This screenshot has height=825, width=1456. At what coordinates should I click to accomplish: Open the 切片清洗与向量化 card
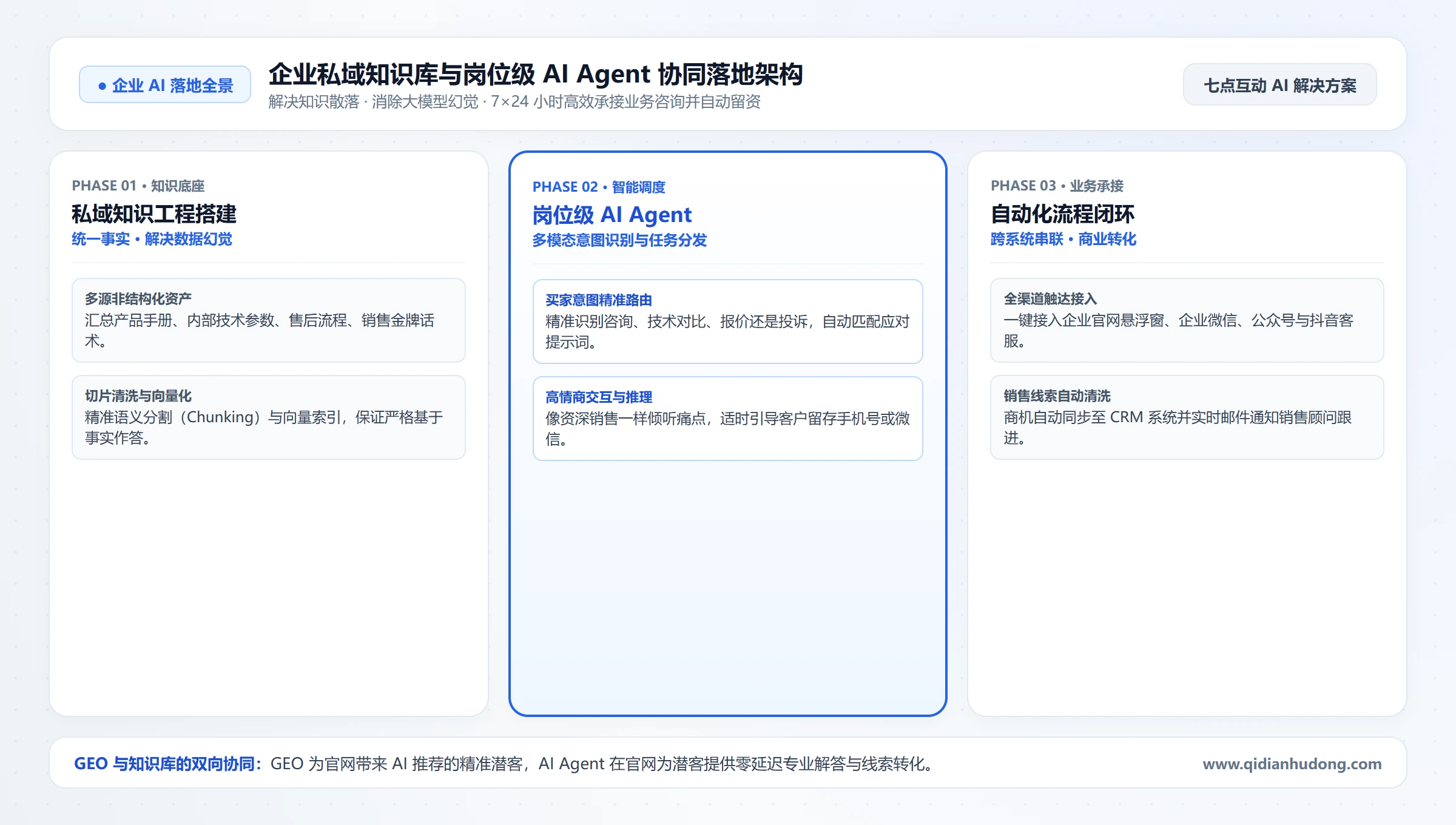click(269, 417)
